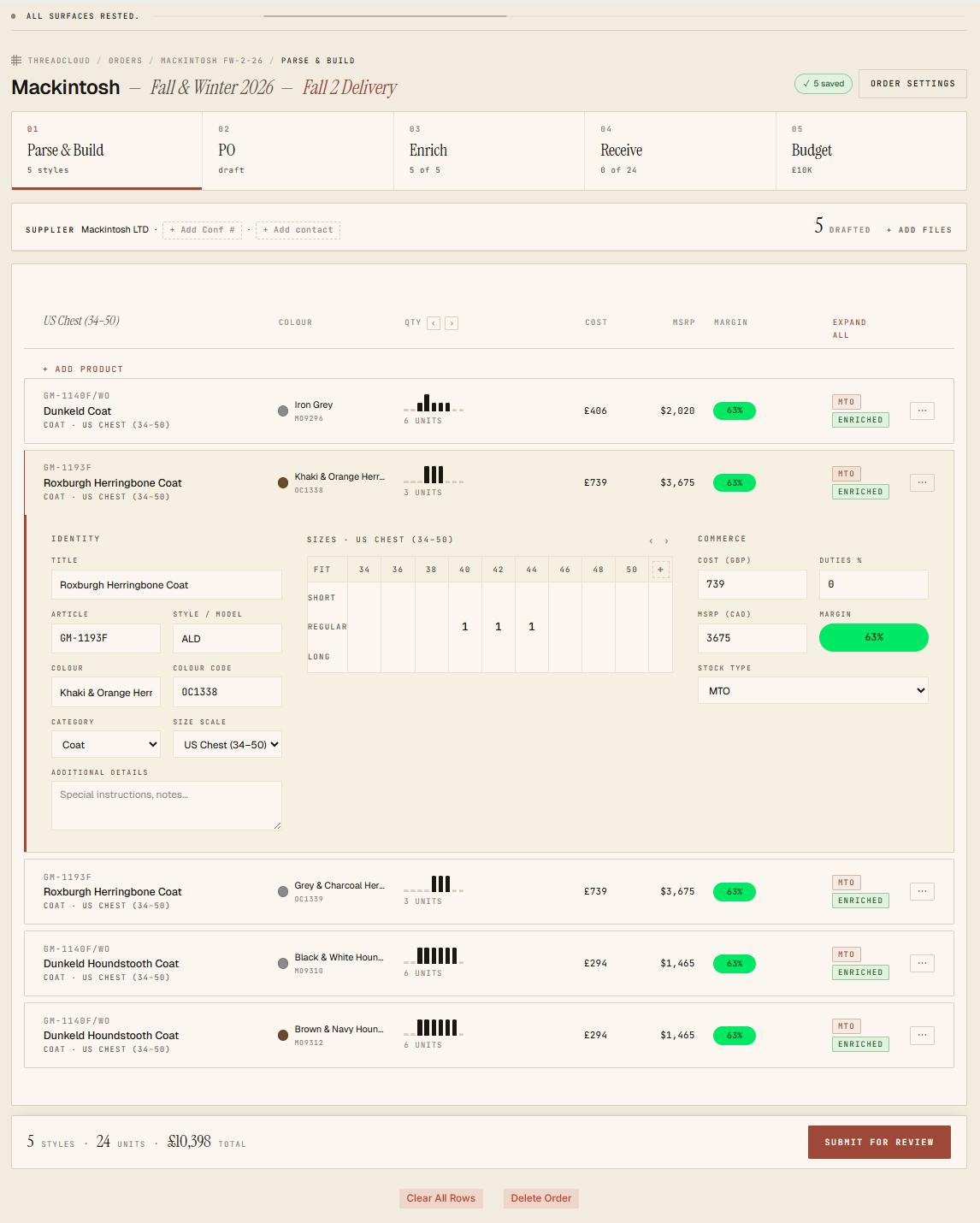The width and height of the screenshot is (980, 1223).
Task: Switch to the PO step tab
Action: tap(298, 151)
